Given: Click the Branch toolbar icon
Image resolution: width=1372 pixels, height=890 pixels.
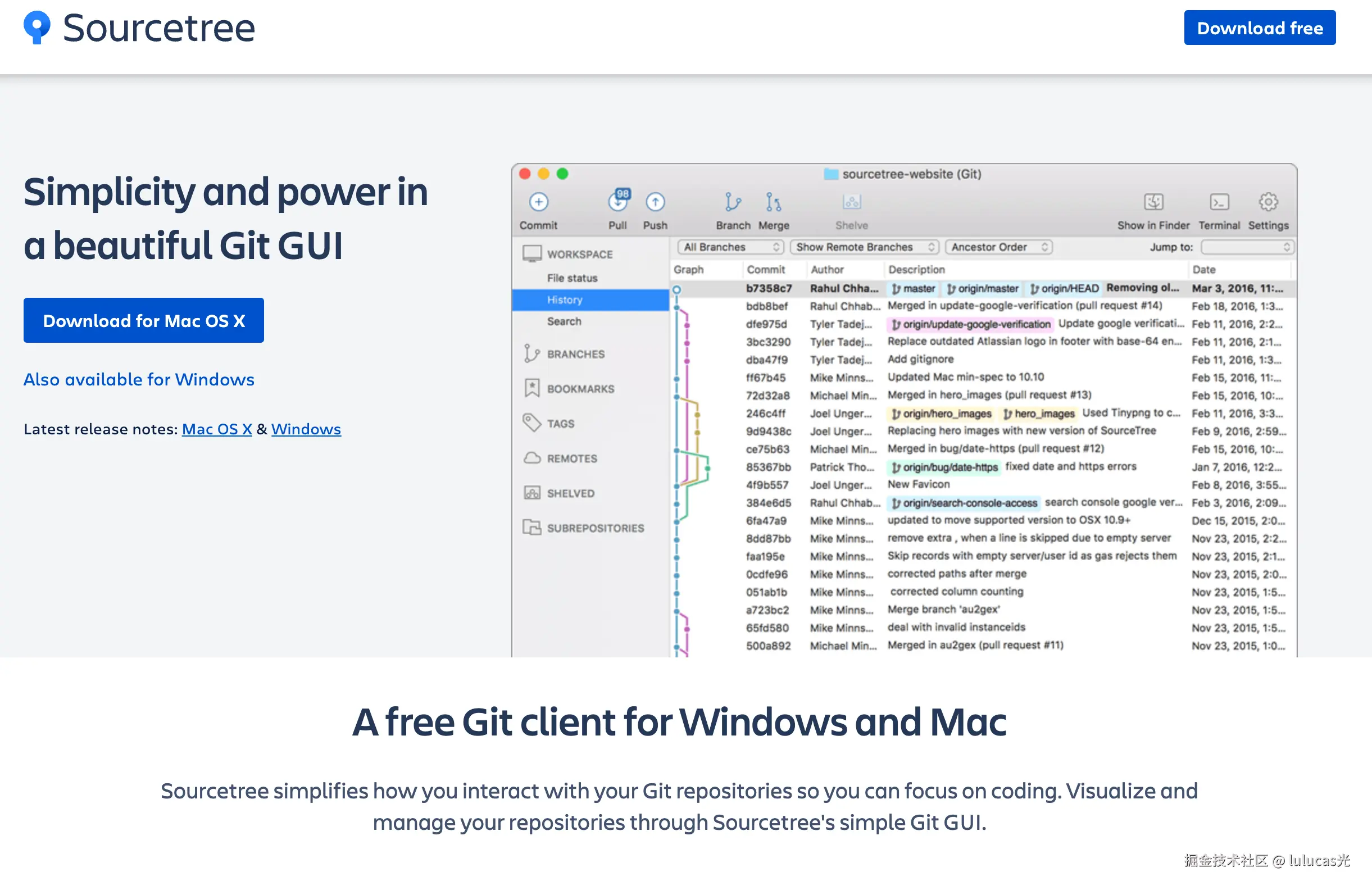Looking at the screenshot, I should [x=732, y=202].
